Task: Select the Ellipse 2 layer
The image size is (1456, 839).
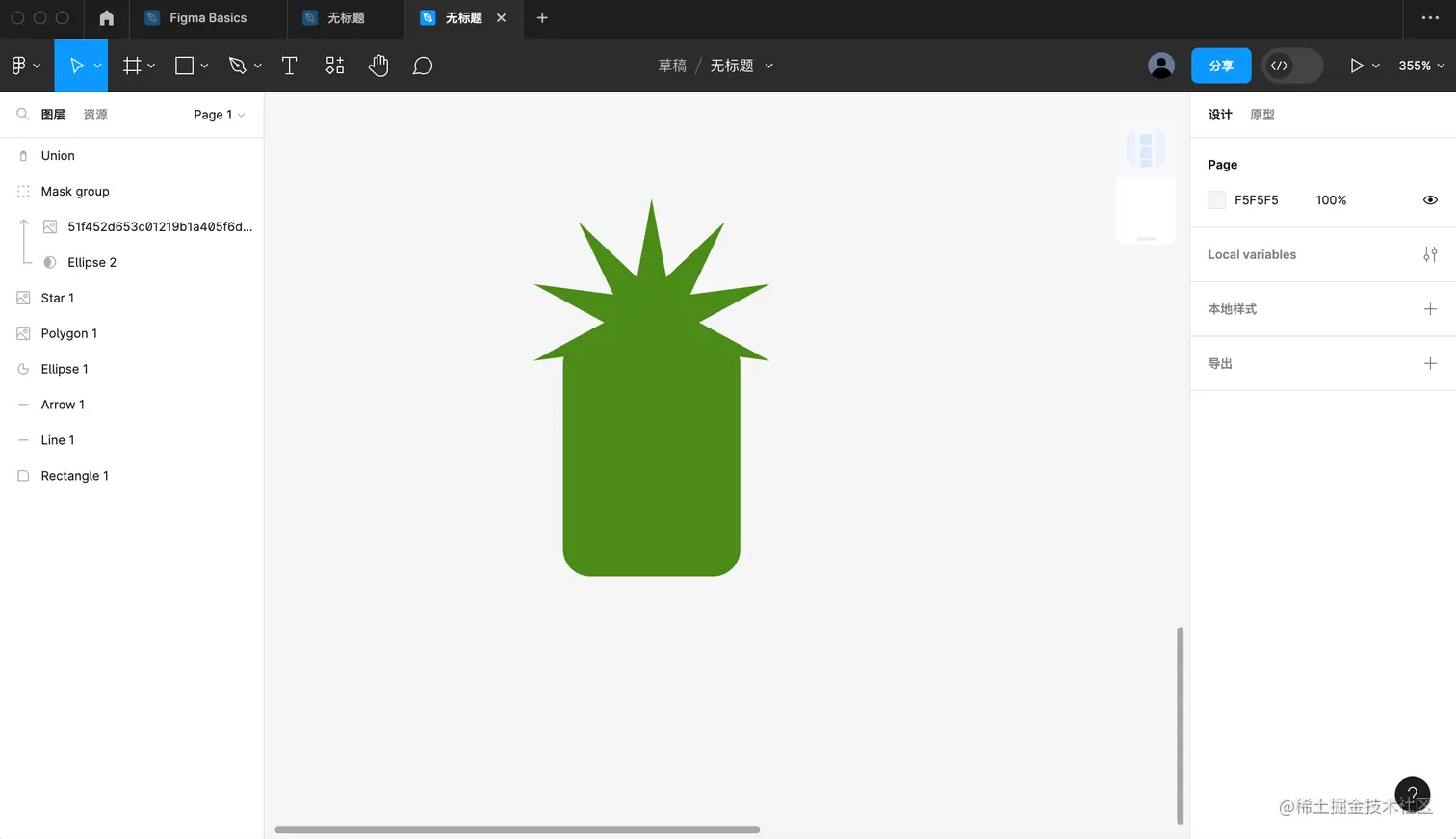Action: click(132, 263)
